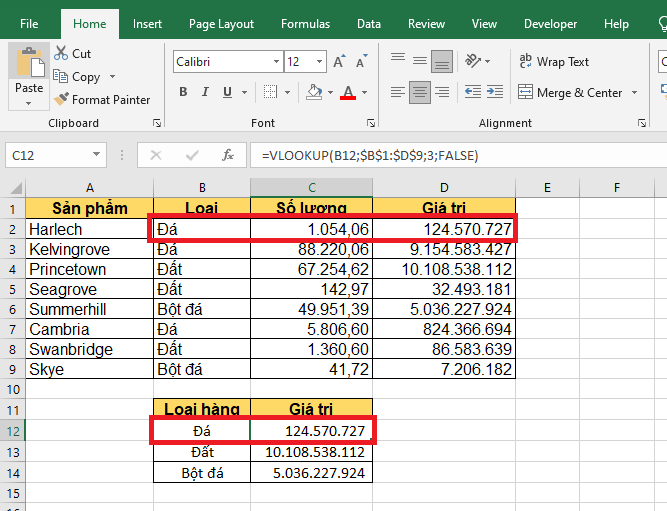
Task: Click the Cut scissors icon
Action: pos(62,54)
